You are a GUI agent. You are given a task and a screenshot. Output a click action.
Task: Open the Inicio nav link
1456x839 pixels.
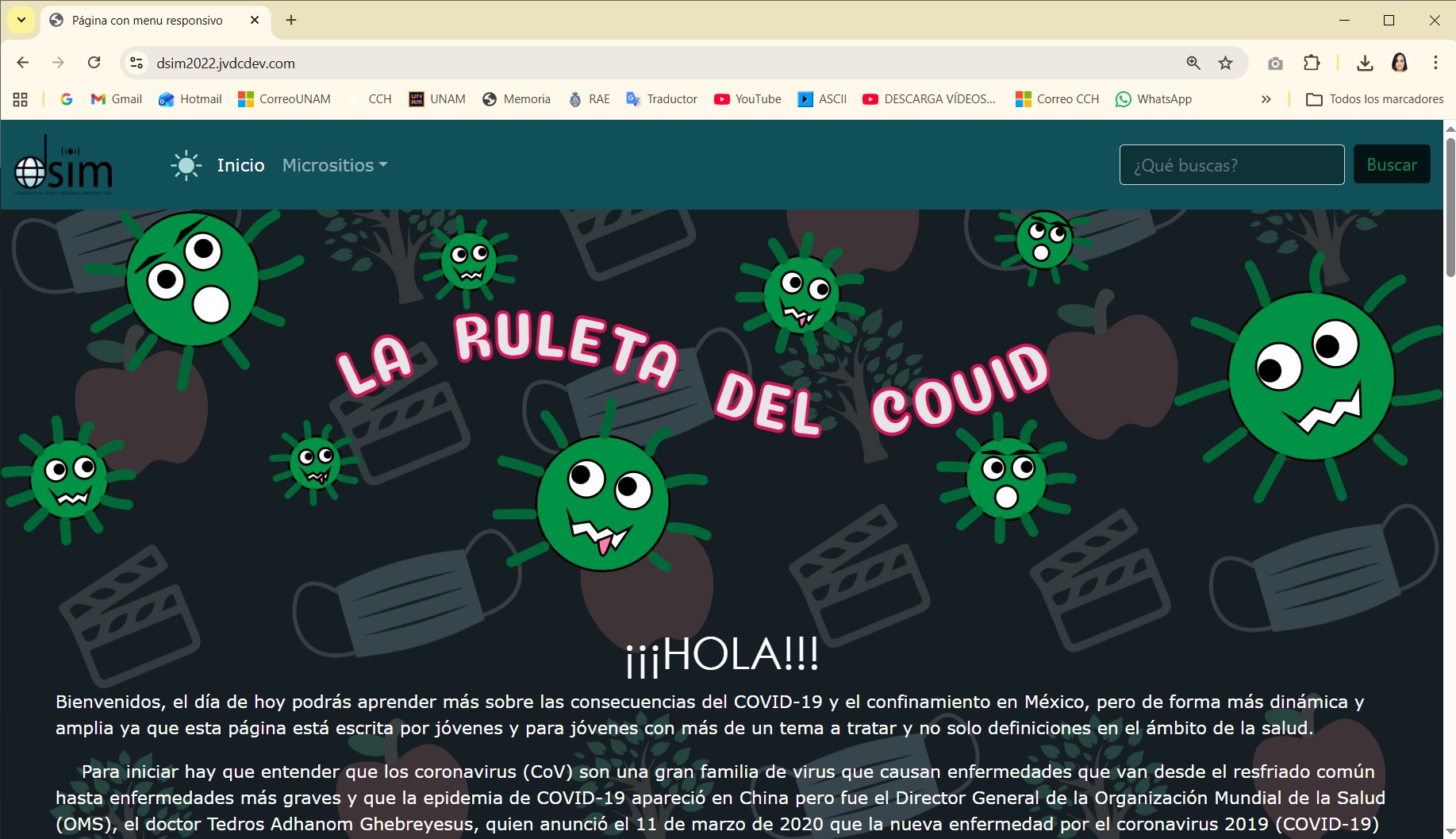[240, 165]
